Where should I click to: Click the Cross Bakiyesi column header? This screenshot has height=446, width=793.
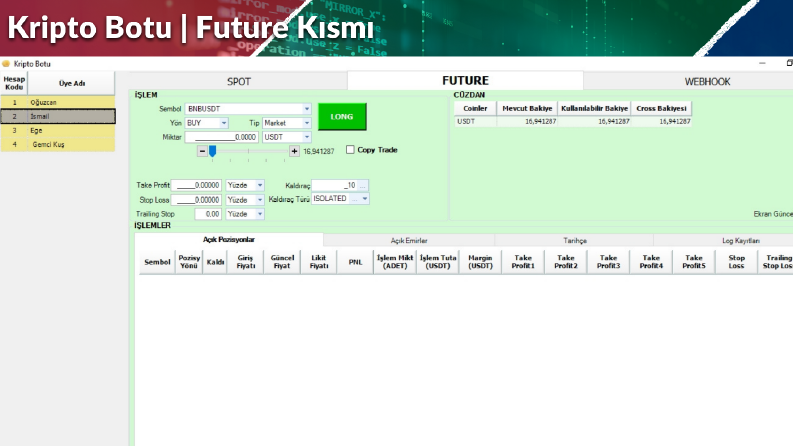click(661, 108)
